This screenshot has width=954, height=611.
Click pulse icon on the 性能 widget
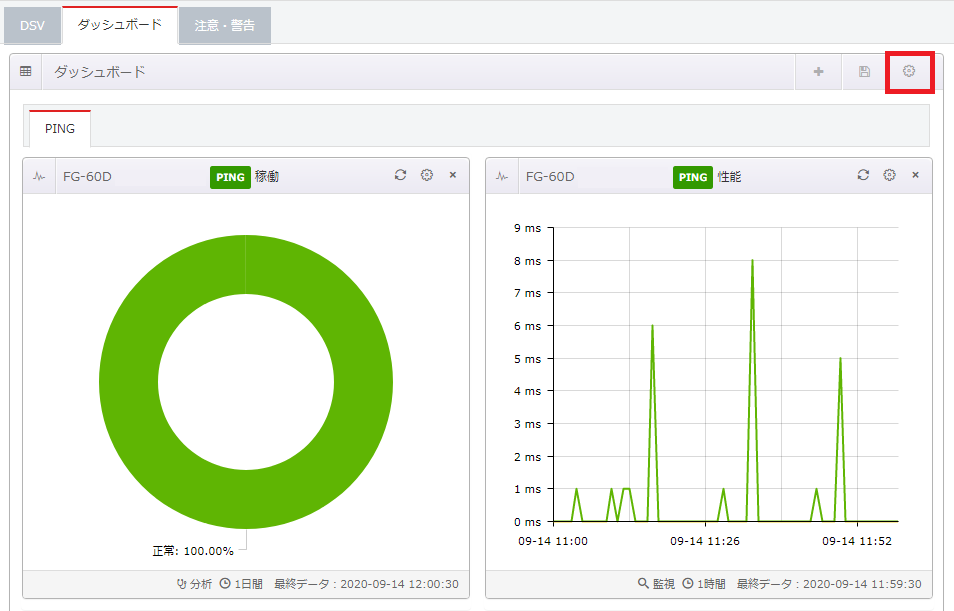[502, 177]
